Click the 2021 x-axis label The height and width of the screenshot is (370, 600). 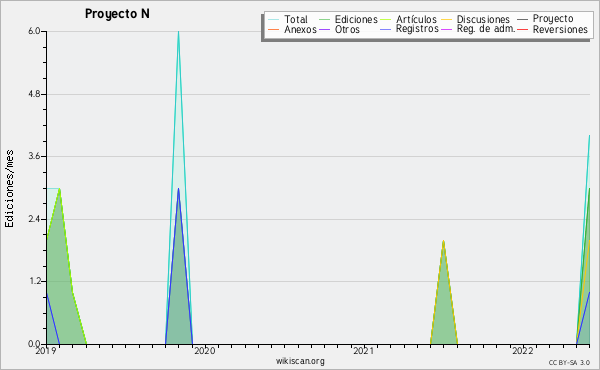coord(364,350)
